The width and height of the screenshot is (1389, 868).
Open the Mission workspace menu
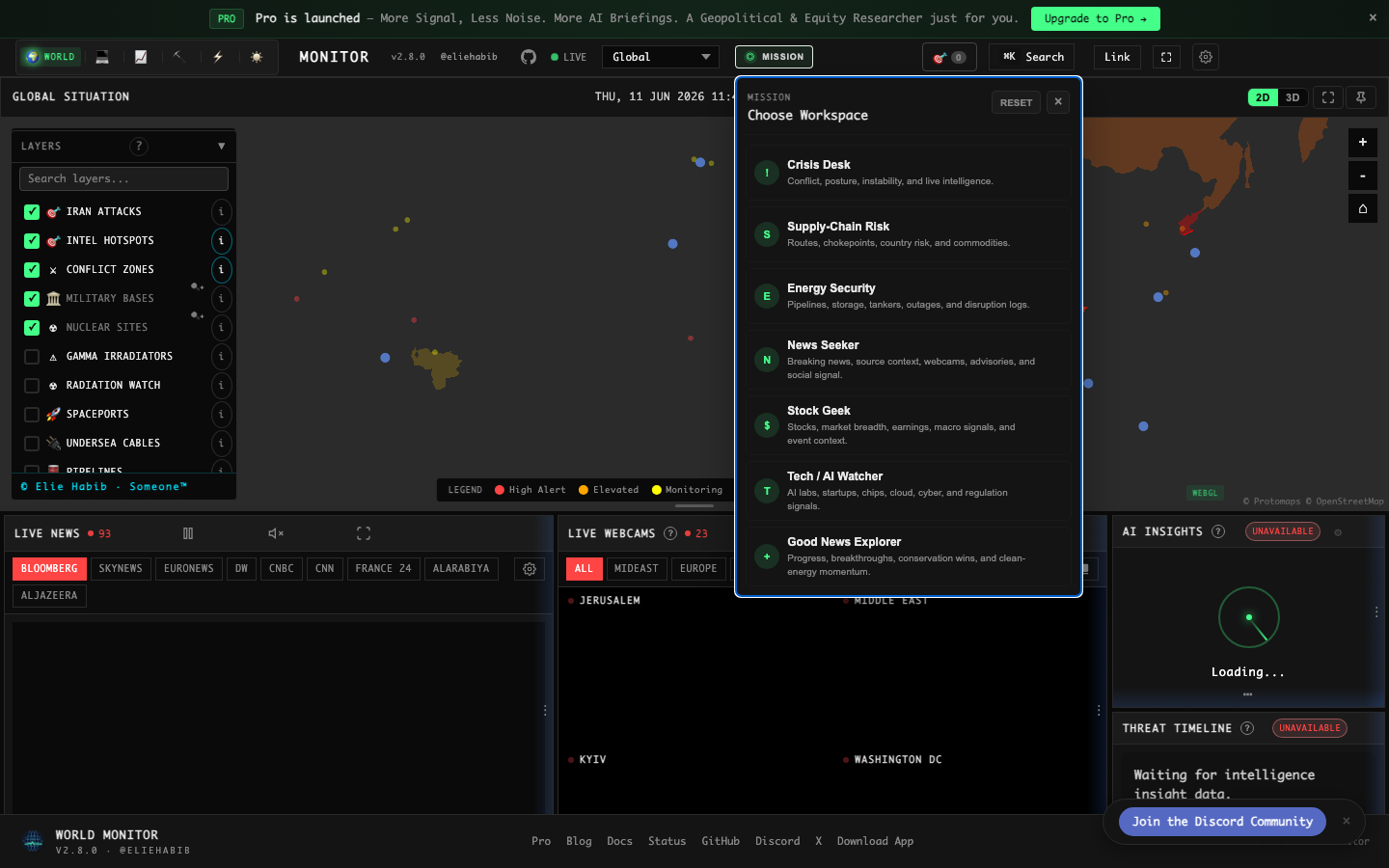[x=774, y=57]
